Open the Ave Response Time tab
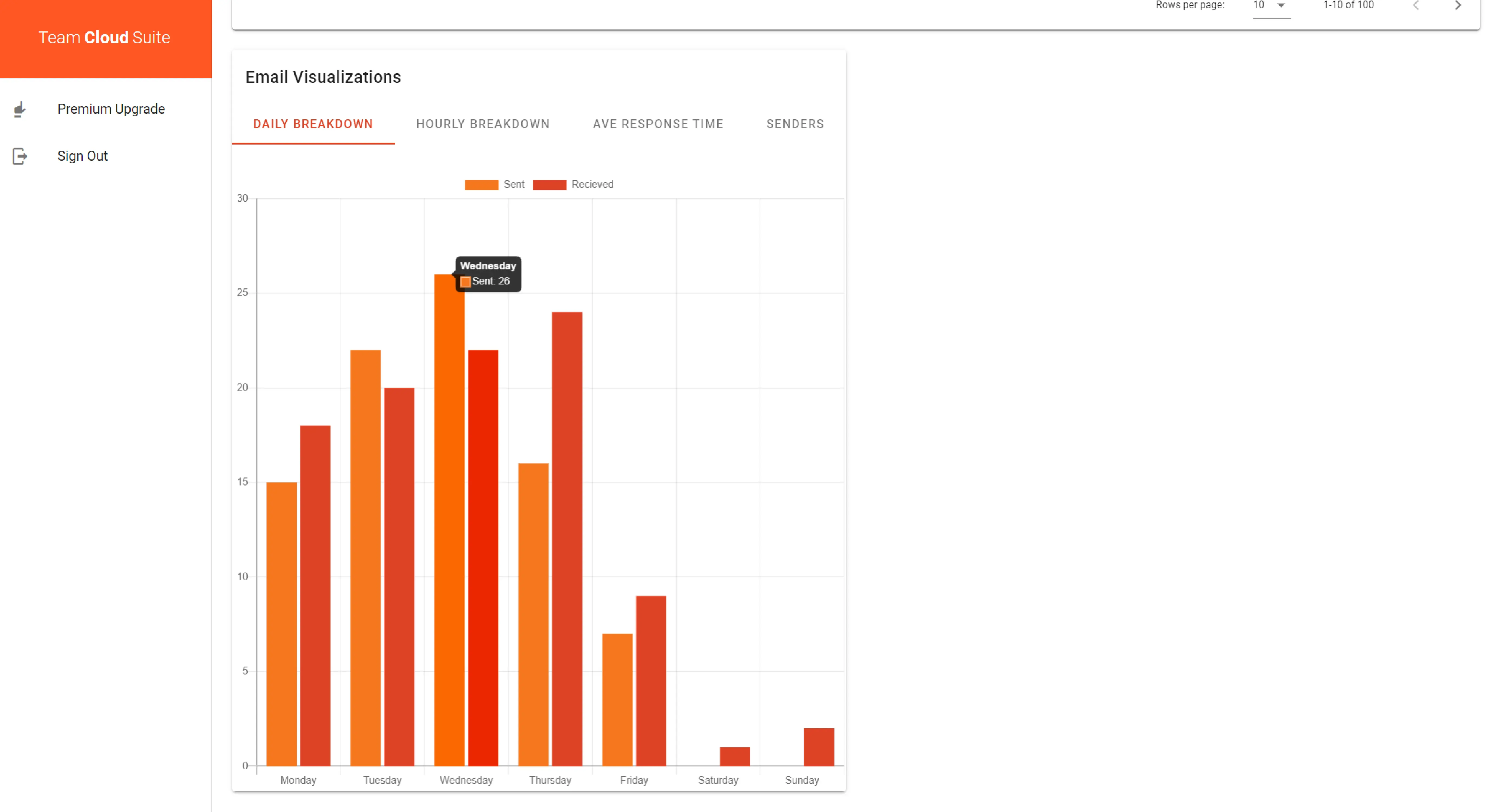This screenshot has width=1499, height=812. click(657, 124)
